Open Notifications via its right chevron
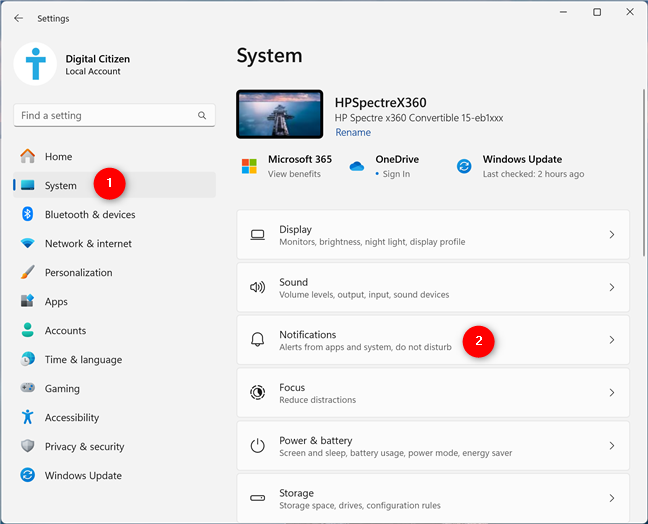The height and width of the screenshot is (524, 648). click(612, 340)
